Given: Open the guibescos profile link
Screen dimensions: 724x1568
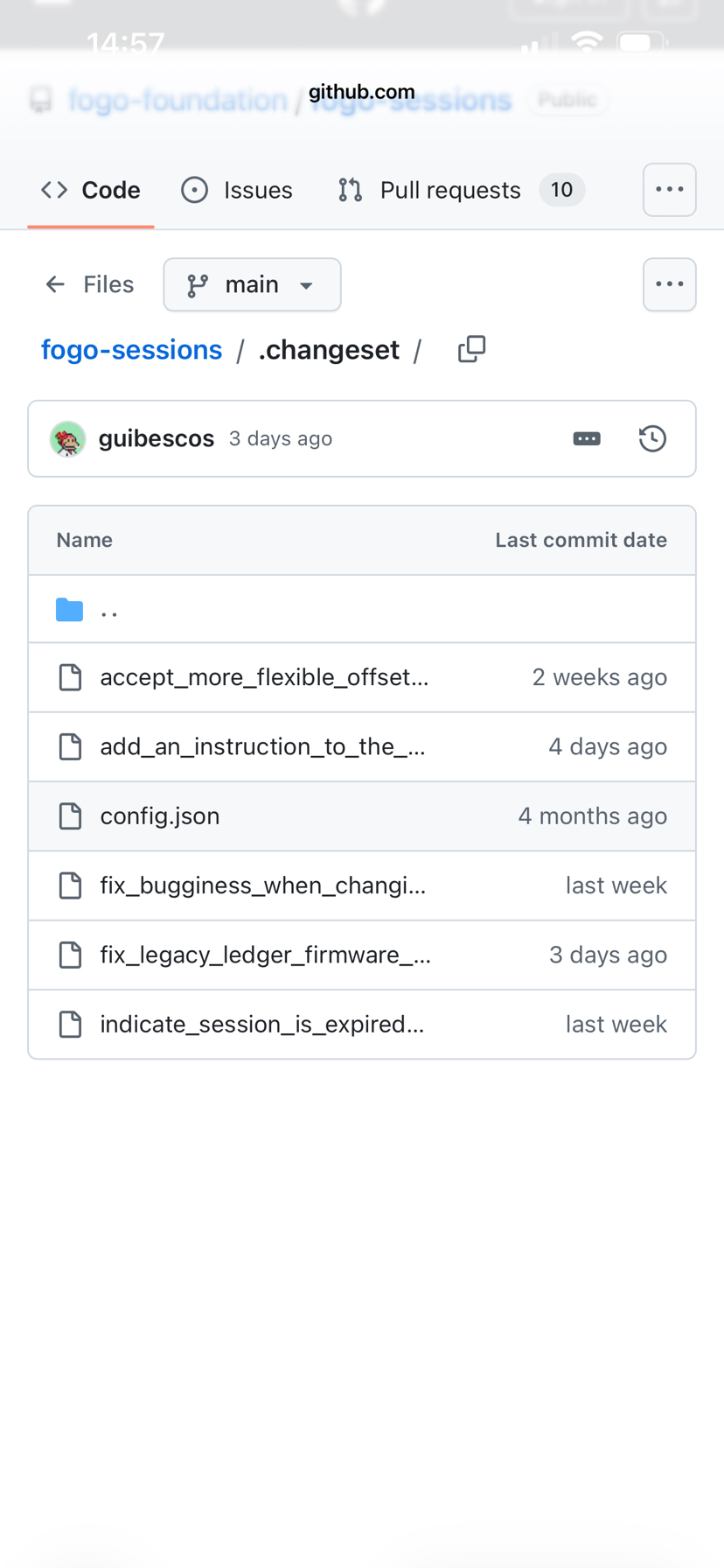Looking at the screenshot, I should pos(157,438).
